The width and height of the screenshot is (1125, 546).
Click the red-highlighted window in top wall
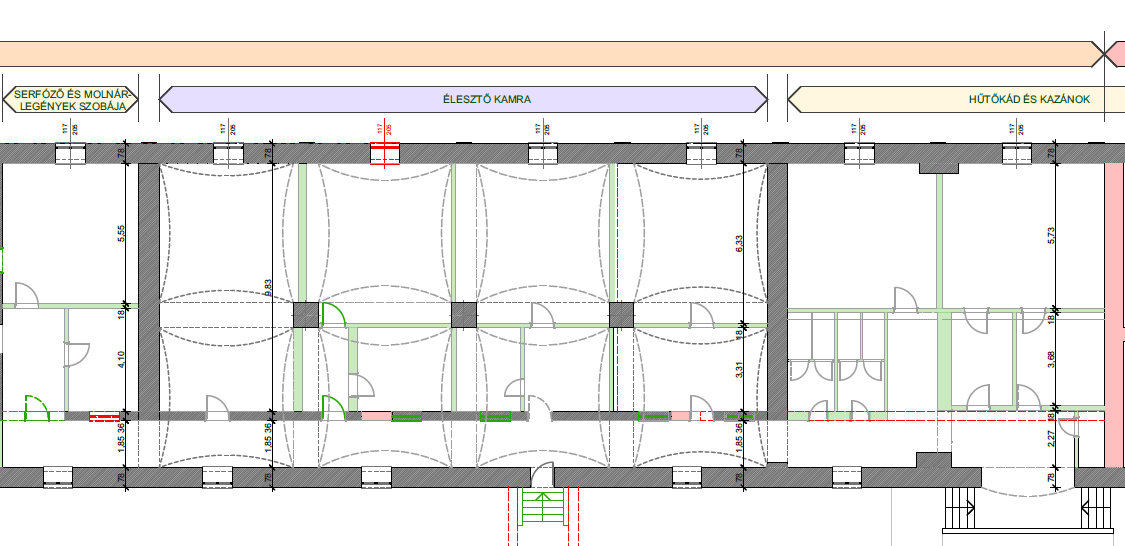point(384,154)
